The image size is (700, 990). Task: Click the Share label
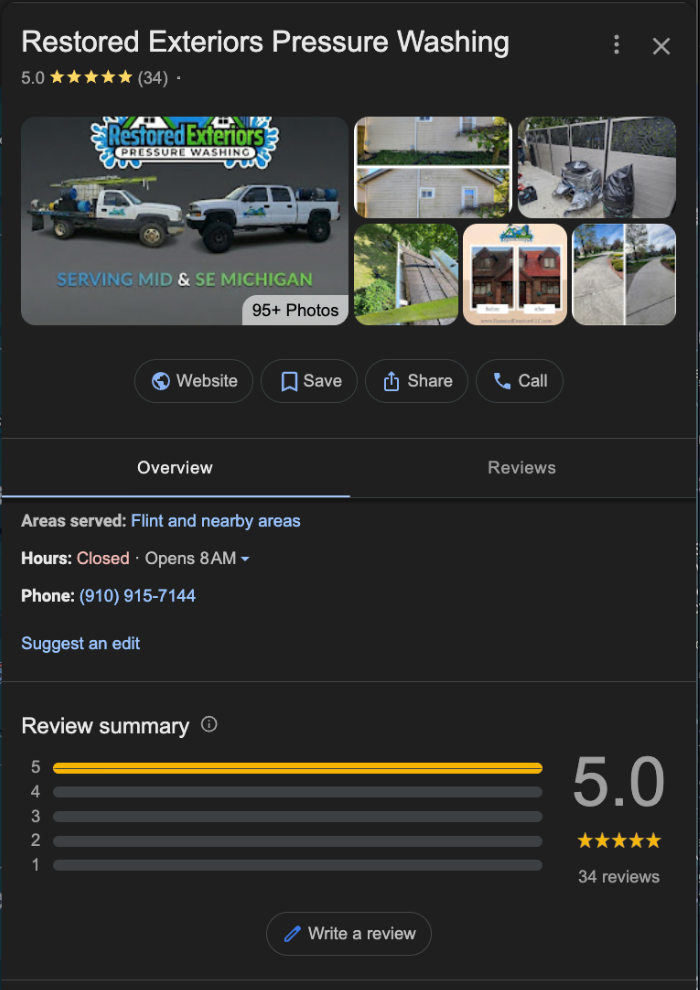(x=430, y=381)
